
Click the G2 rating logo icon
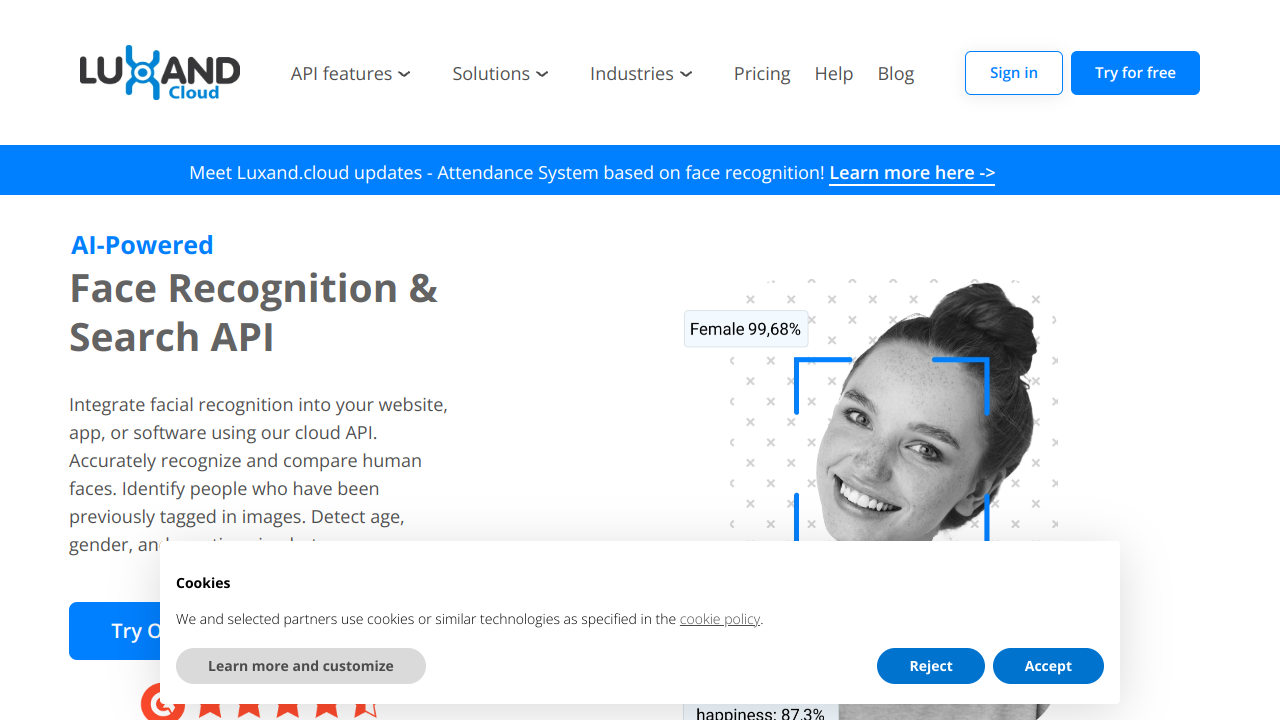pyautogui.click(x=163, y=701)
